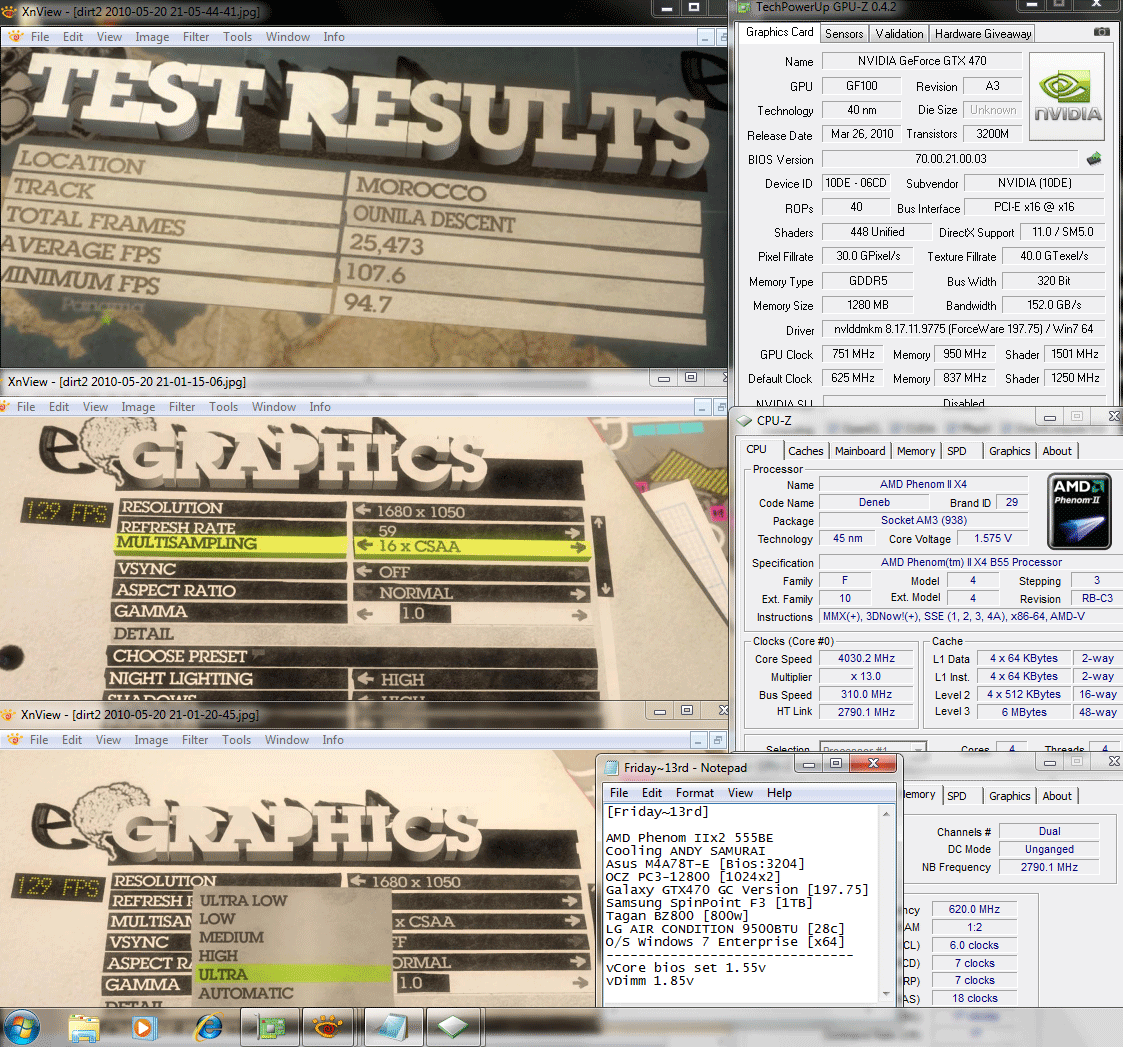This screenshot has width=1123, height=1047.
Task: Open the Hardware Giveaway tab in GPU-Z
Action: coord(983,34)
